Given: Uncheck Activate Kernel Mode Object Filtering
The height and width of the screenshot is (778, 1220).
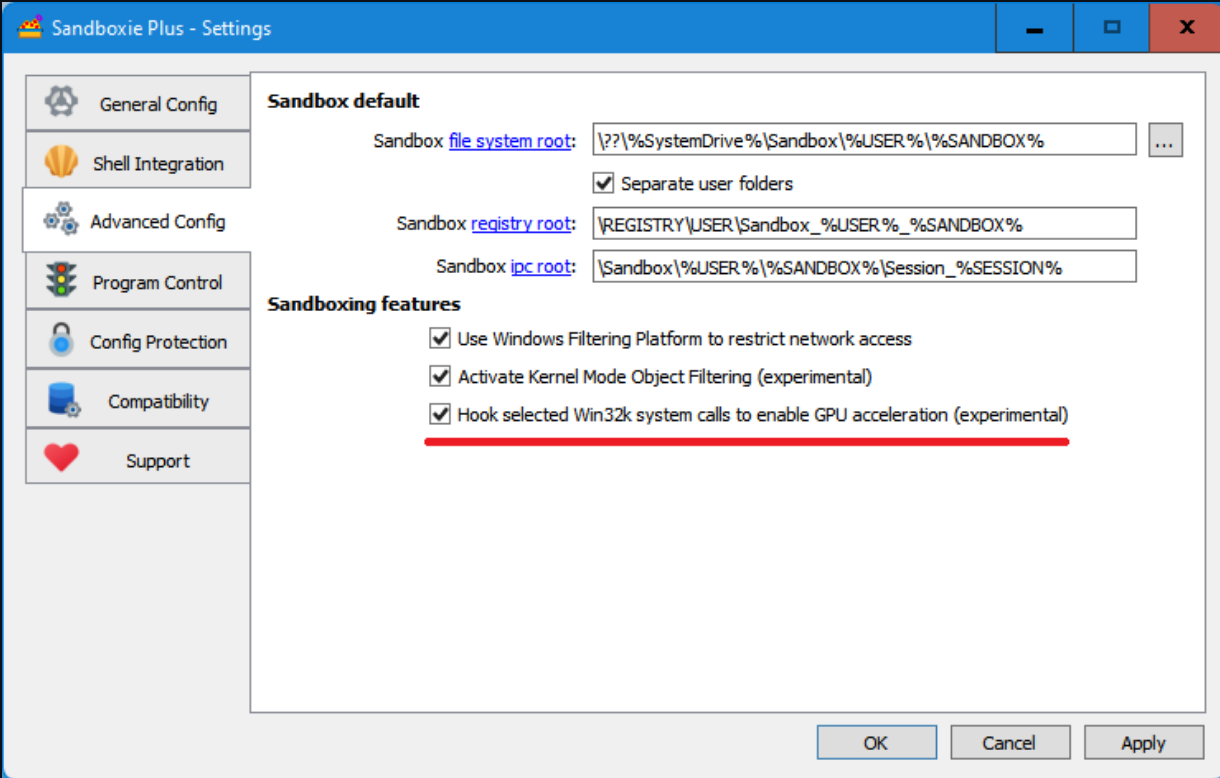Looking at the screenshot, I should (x=440, y=377).
